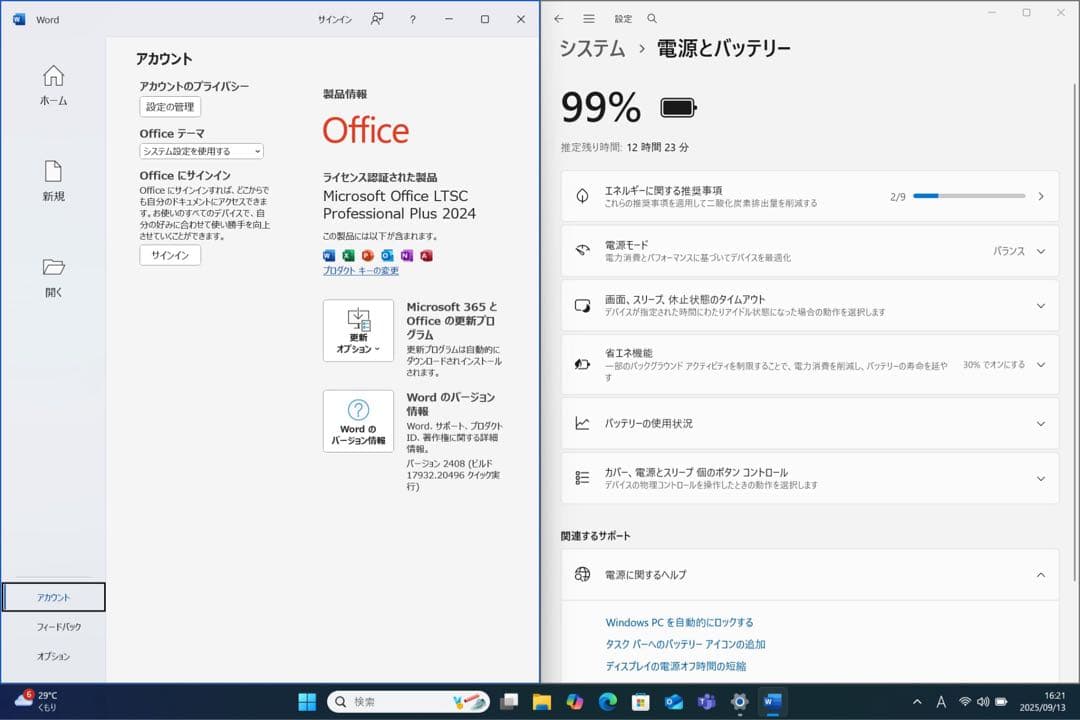Click the OneNote app icon under product info
This screenshot has width=1080, height=720.
[x=406, y=256]
